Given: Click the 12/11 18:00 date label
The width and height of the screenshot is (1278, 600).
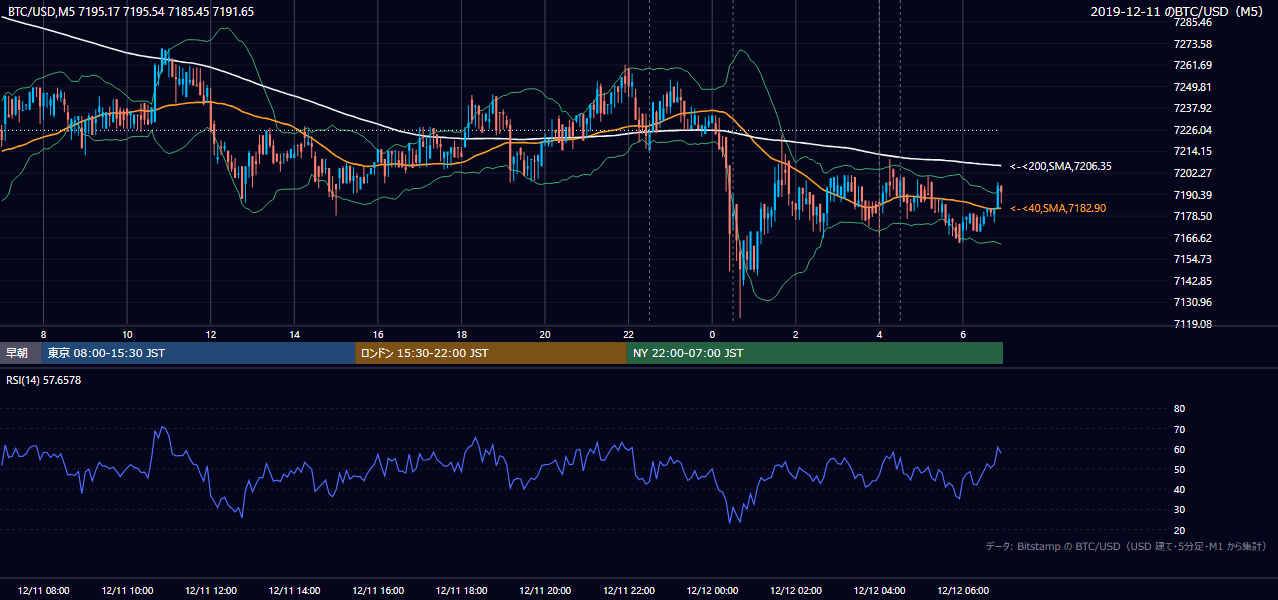Looking at the screenshot, I should point(461,591).
